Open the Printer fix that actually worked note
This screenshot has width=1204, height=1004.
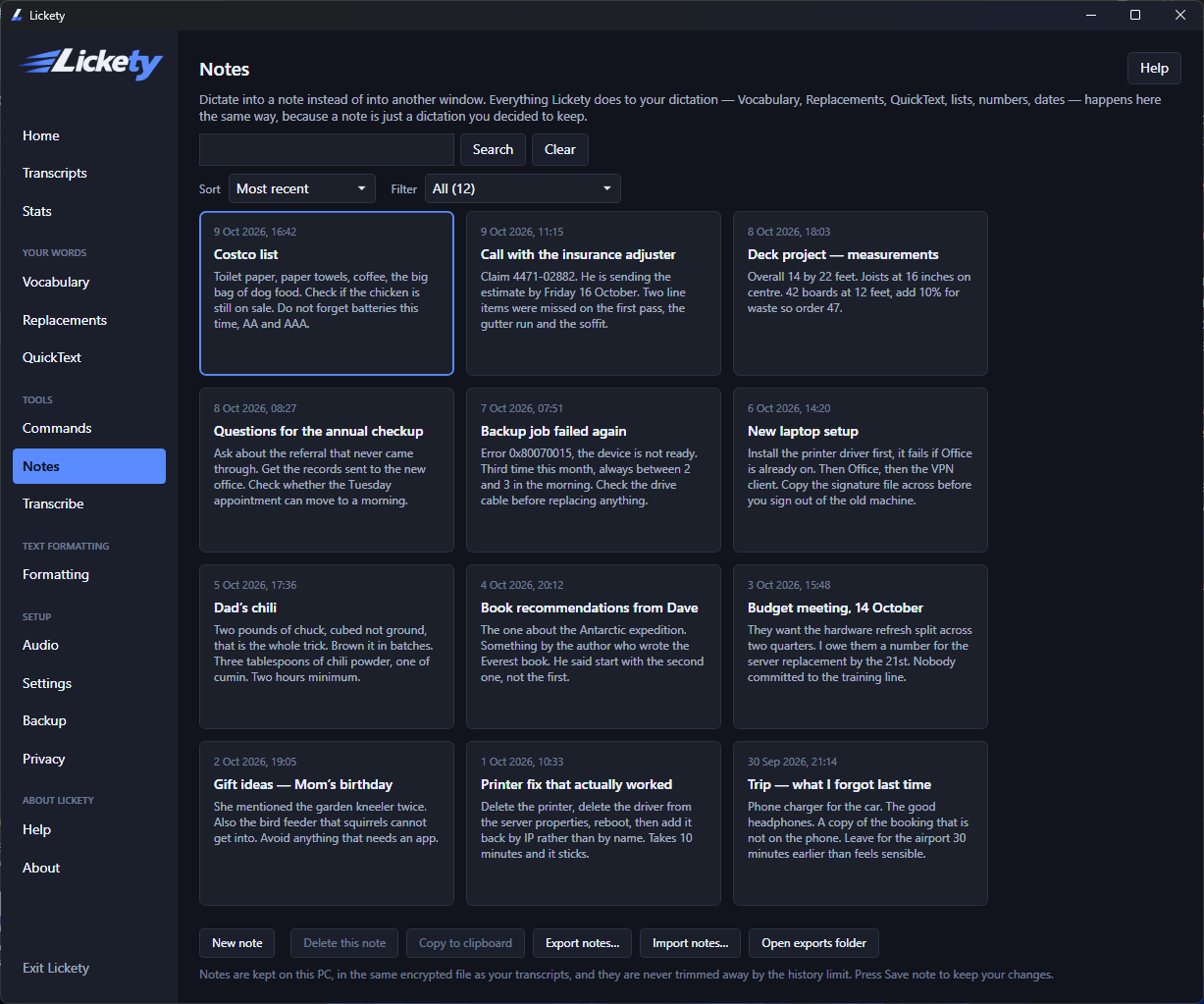pyautogui.click(x=594, y=823)
